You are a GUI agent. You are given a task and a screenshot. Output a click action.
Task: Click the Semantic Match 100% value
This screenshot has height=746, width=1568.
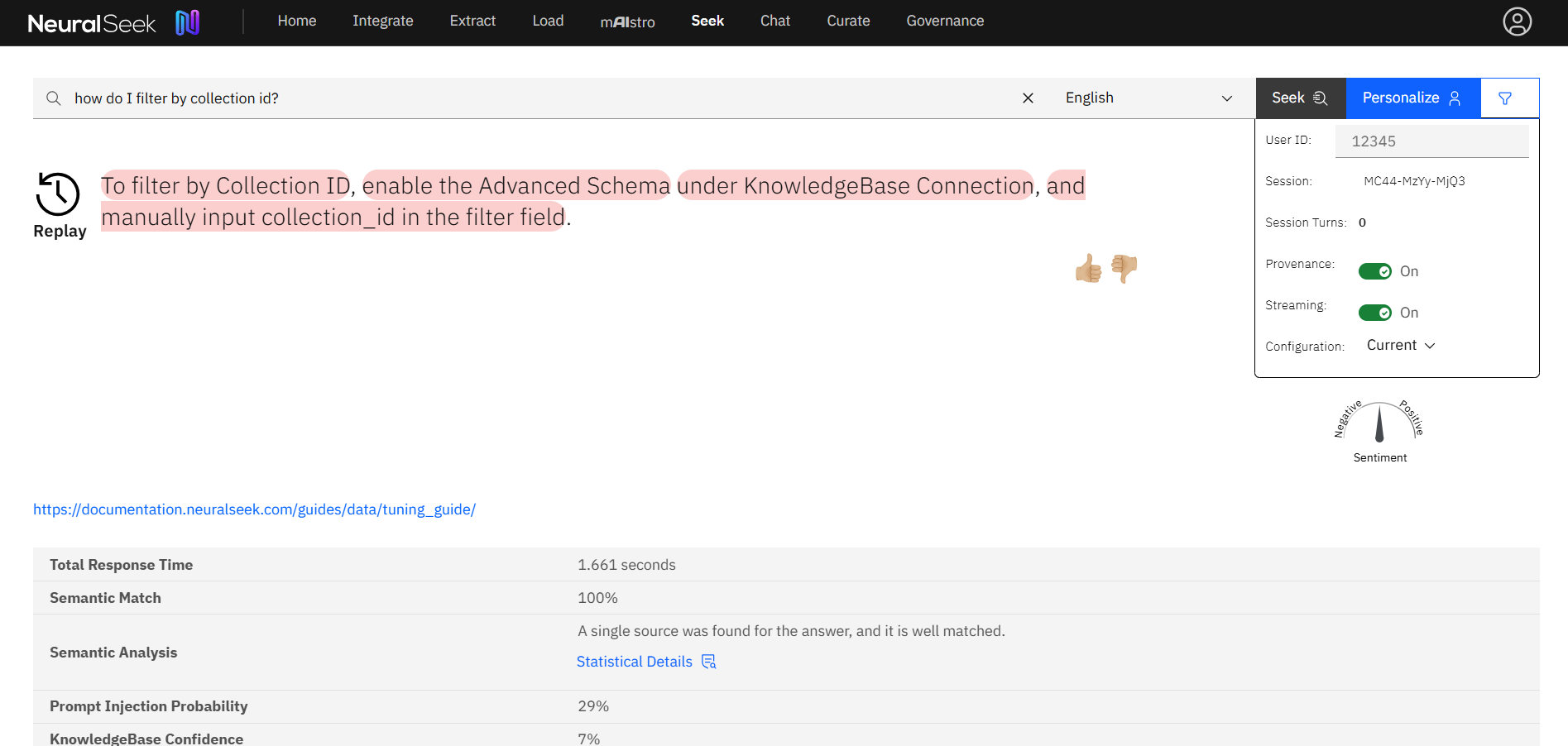coord(597,598)
